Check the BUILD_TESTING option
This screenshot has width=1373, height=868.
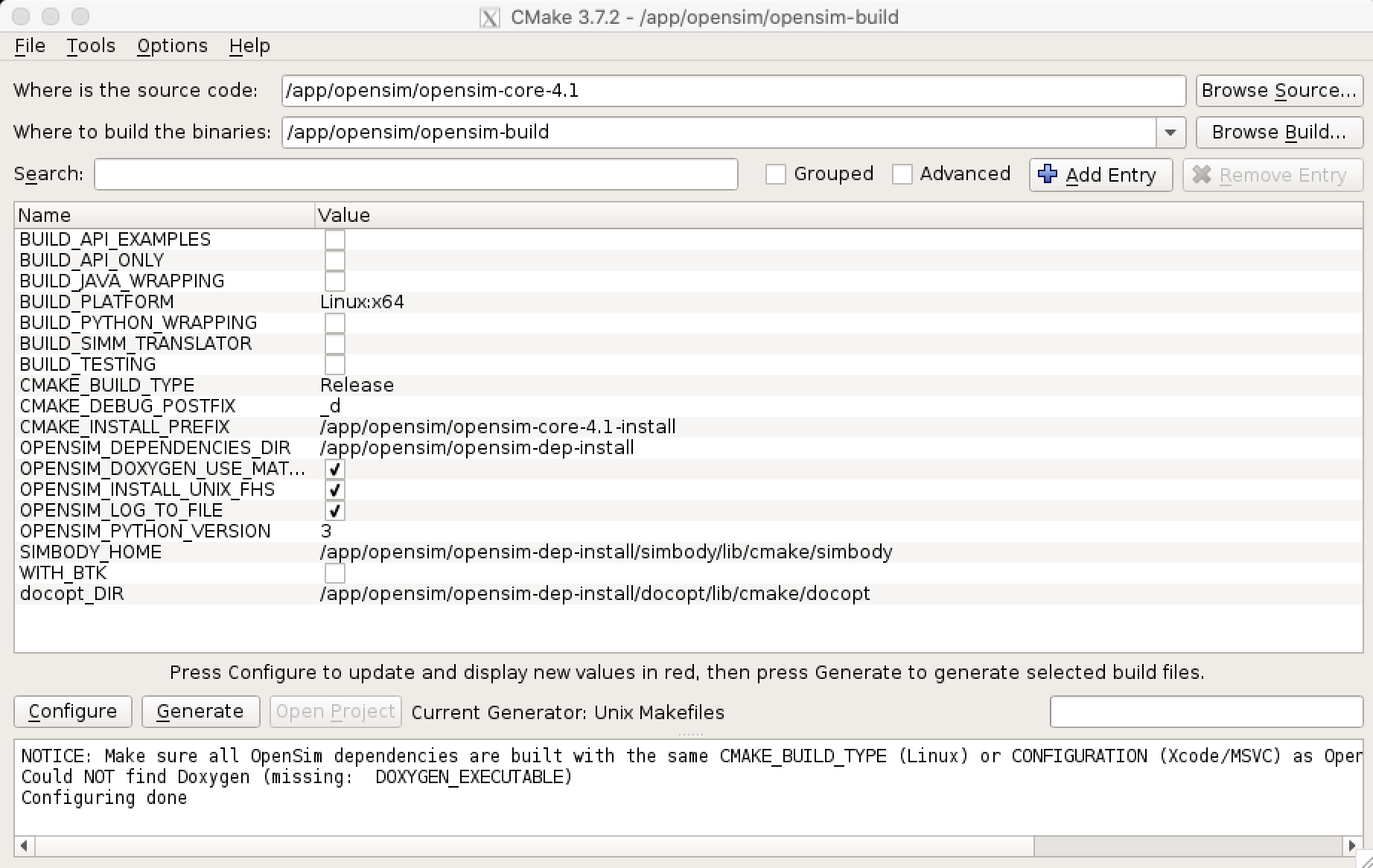[x=335, y=364]
